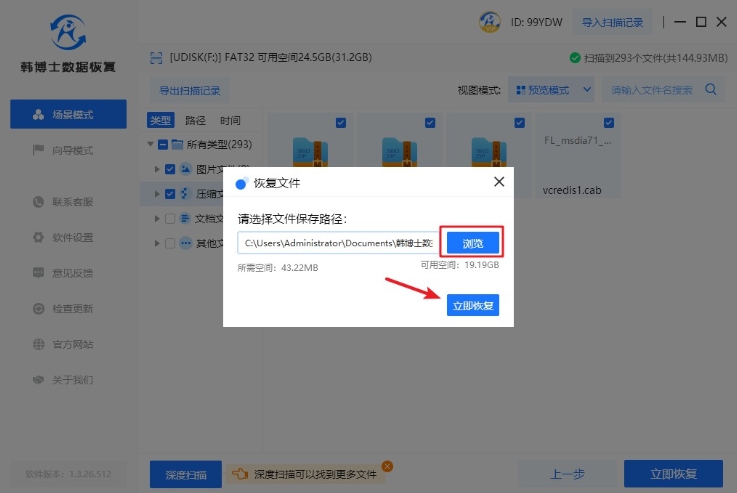The height and width of the screenshot is (493, 737).
Task: Switch to the 路径 tab
Action: 195,120
